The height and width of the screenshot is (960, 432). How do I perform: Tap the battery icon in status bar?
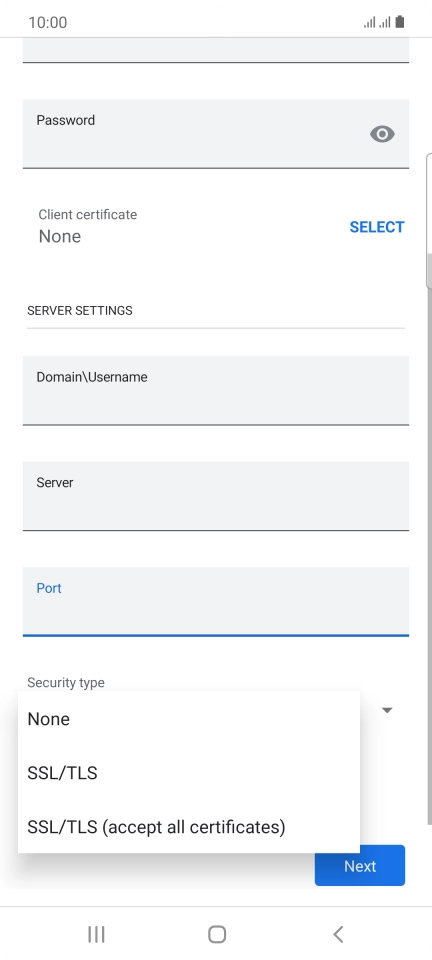pyautogui.click(x=400, y=23)
